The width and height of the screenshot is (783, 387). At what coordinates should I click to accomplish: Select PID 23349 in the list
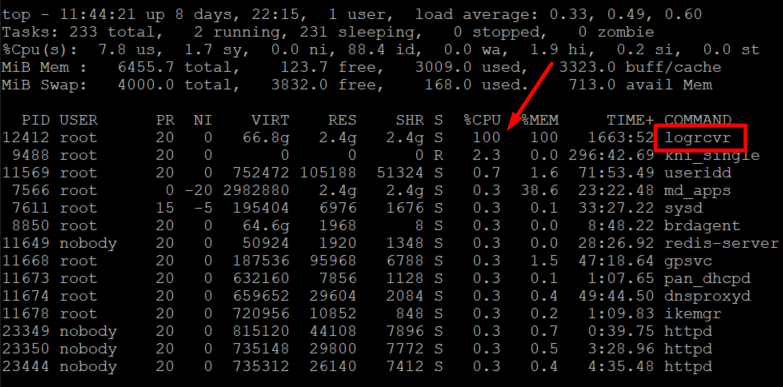26,332
